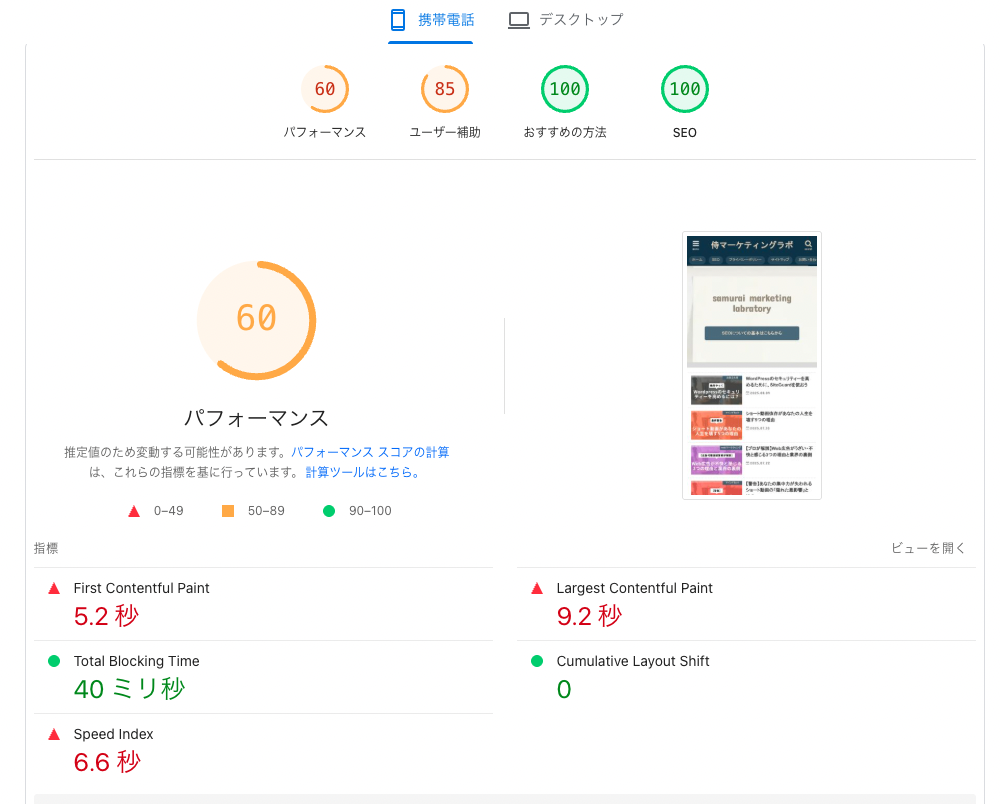Image resolution: width=1000 pixels, height=804 pixels.
Task: Open the パフォーマンス スコアの計算 link
Action: 370,452
